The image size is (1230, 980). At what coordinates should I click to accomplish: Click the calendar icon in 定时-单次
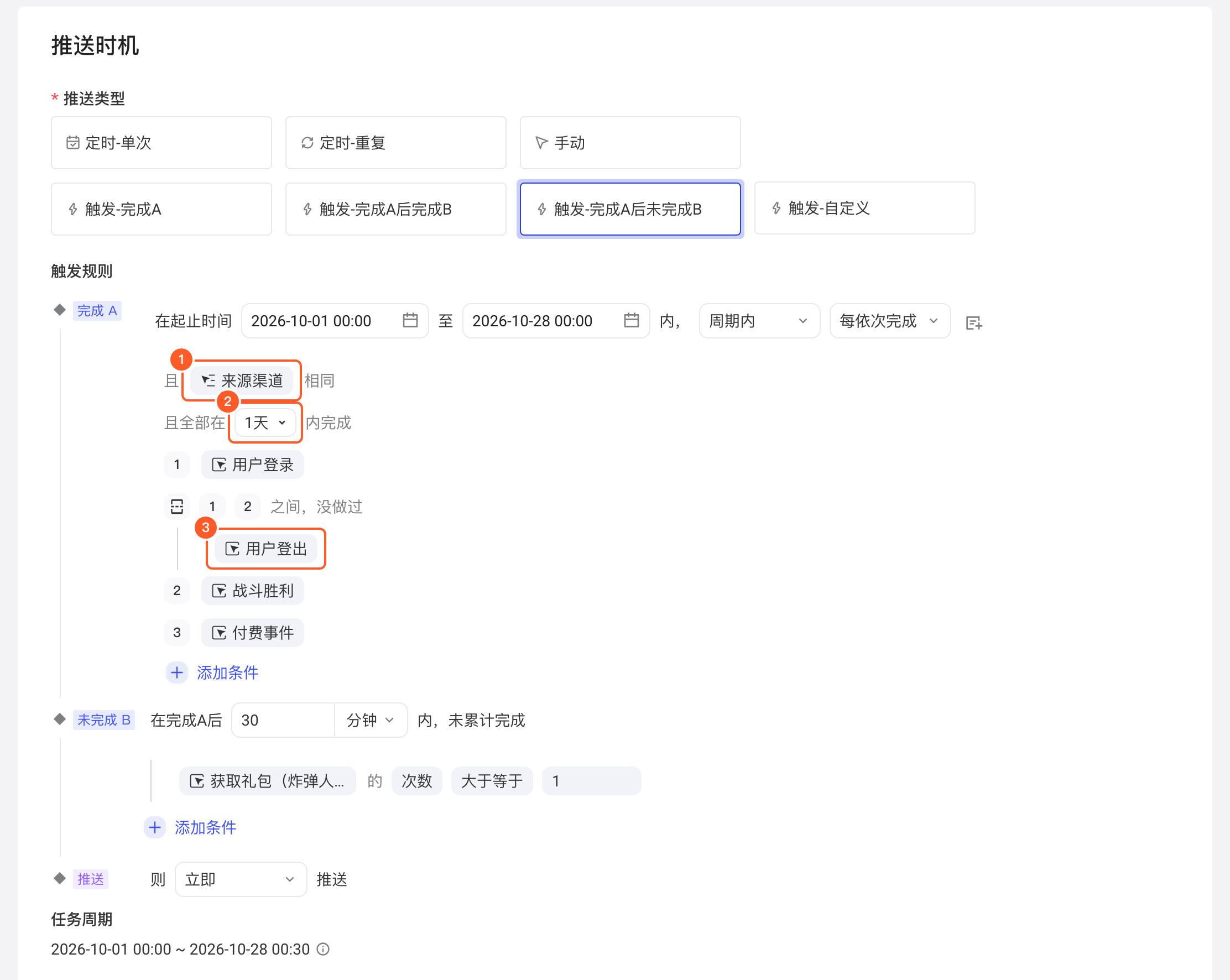click(73, 143)
